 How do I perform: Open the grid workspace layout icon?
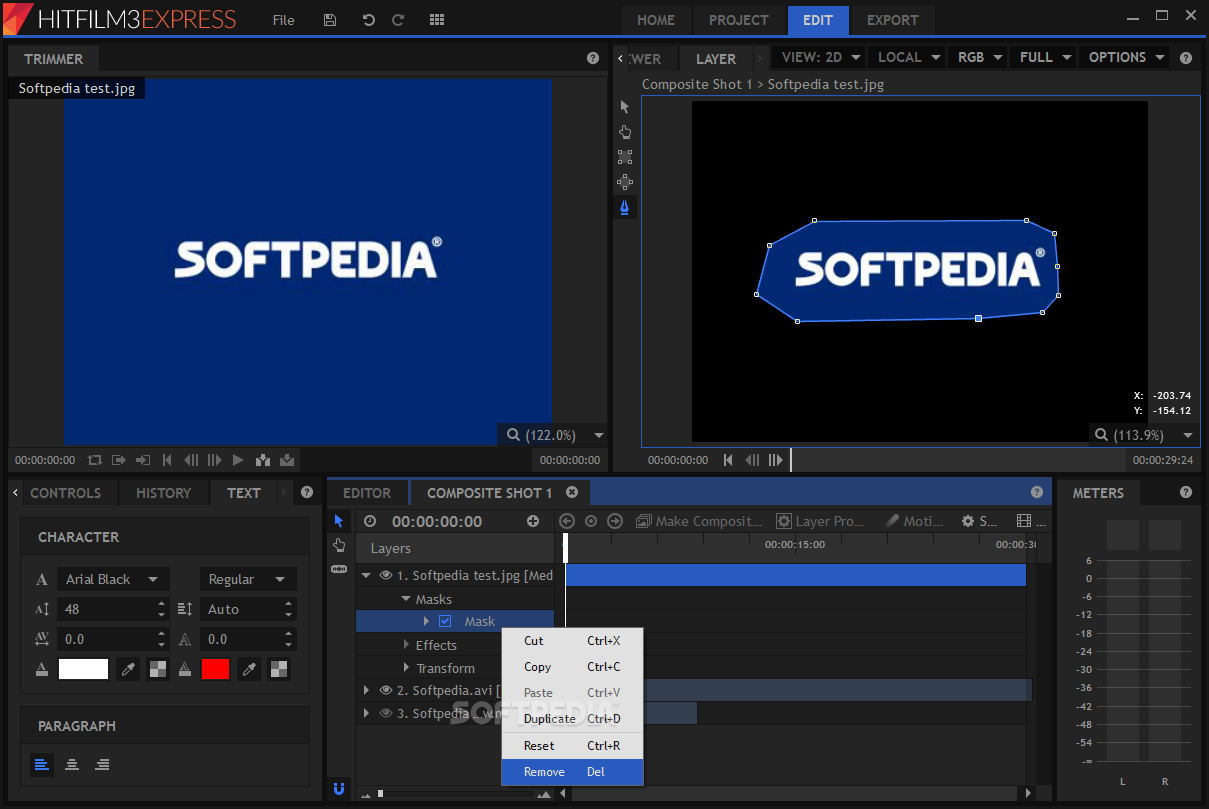(436, 20)
